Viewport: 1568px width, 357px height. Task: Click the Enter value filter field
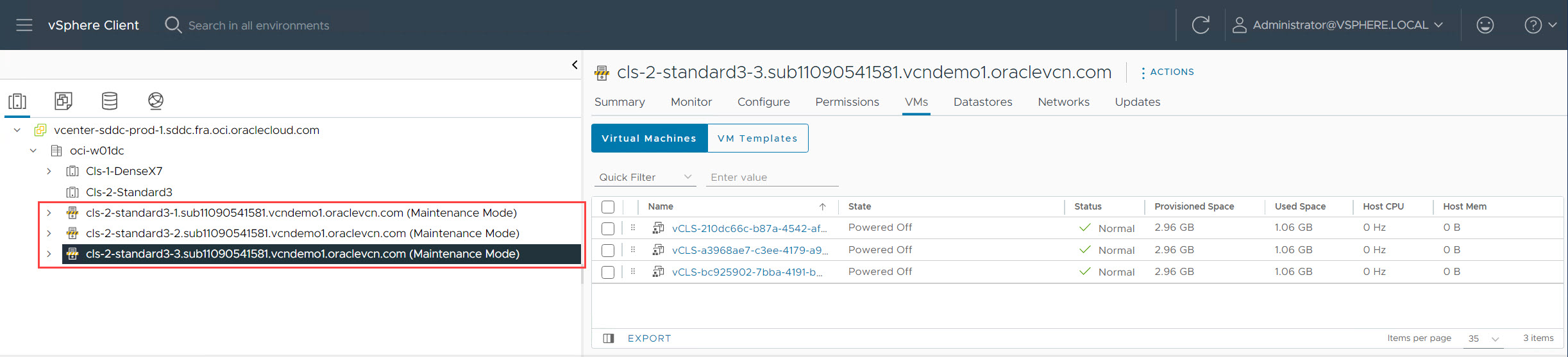pyautogui.click(x=772, y=178)
